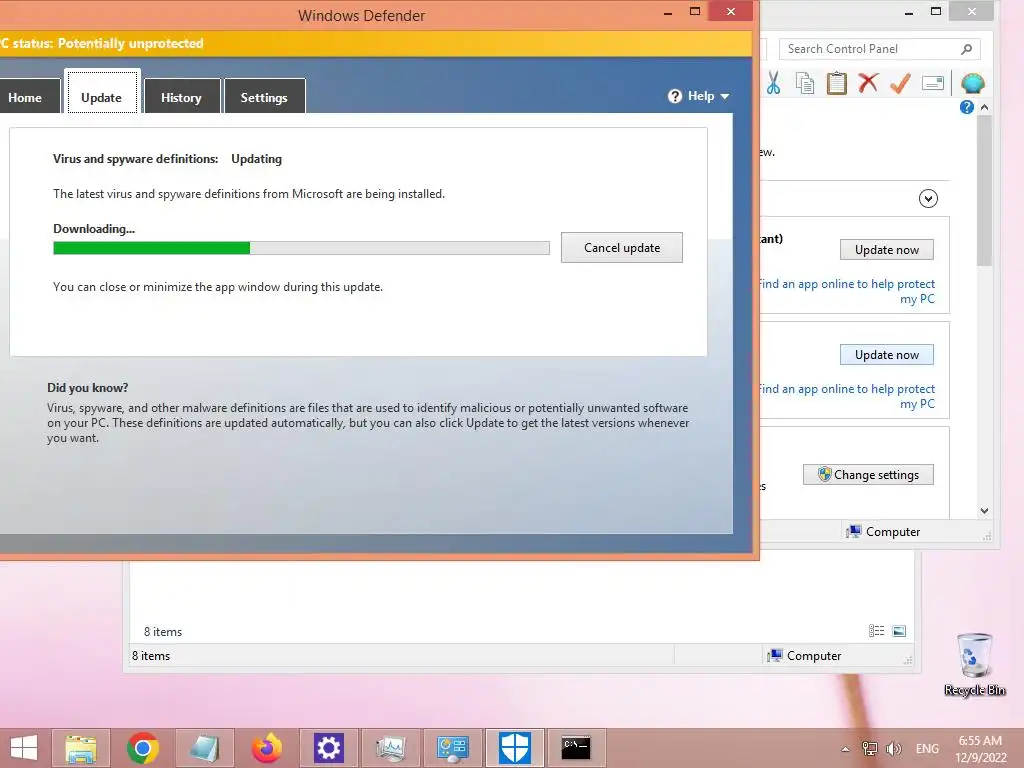Click the network icon in system tray
This screenshot has width=1024, height=768.
point(870,749)
